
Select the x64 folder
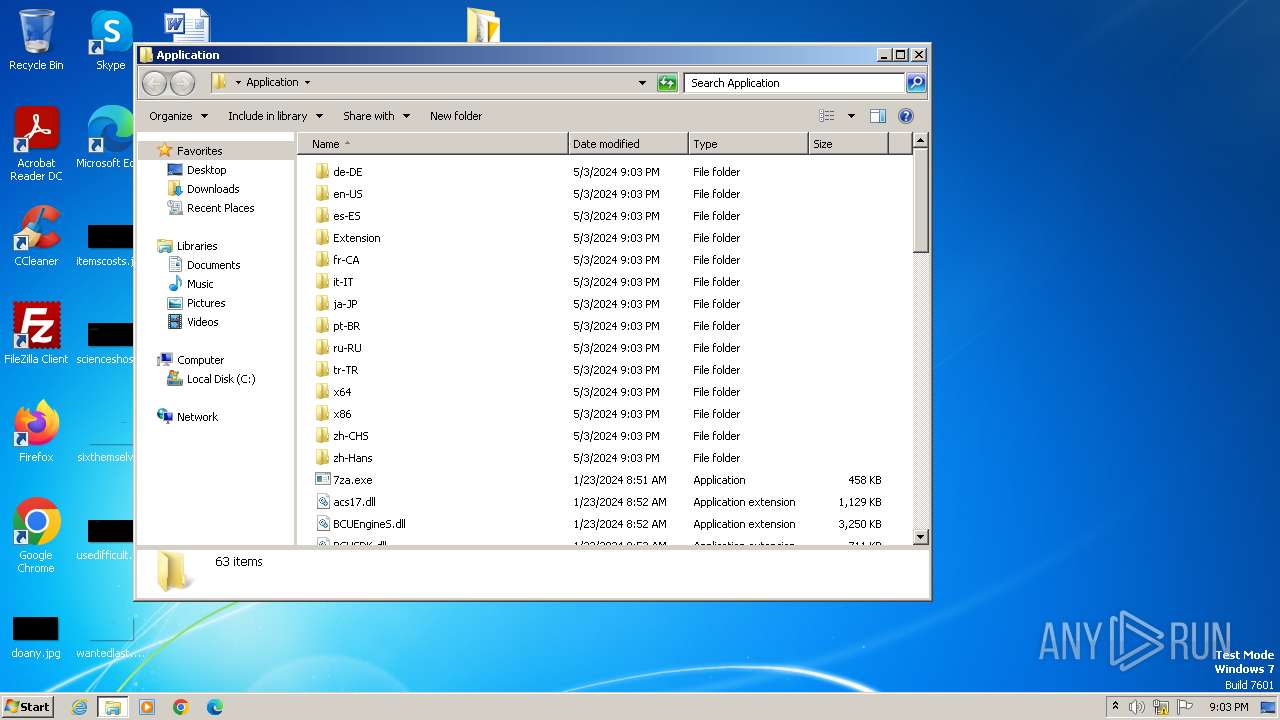click(x=342, y=392)
